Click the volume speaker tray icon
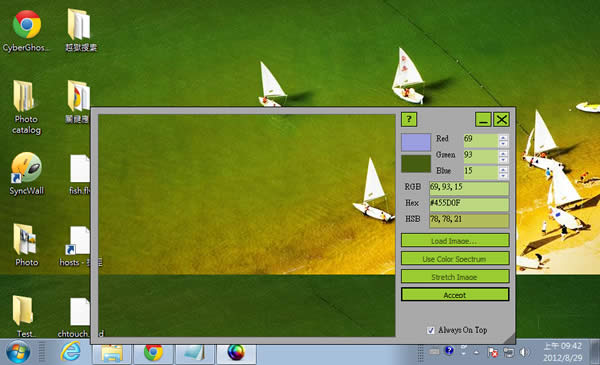600x365 pixels. pos(524,352)
